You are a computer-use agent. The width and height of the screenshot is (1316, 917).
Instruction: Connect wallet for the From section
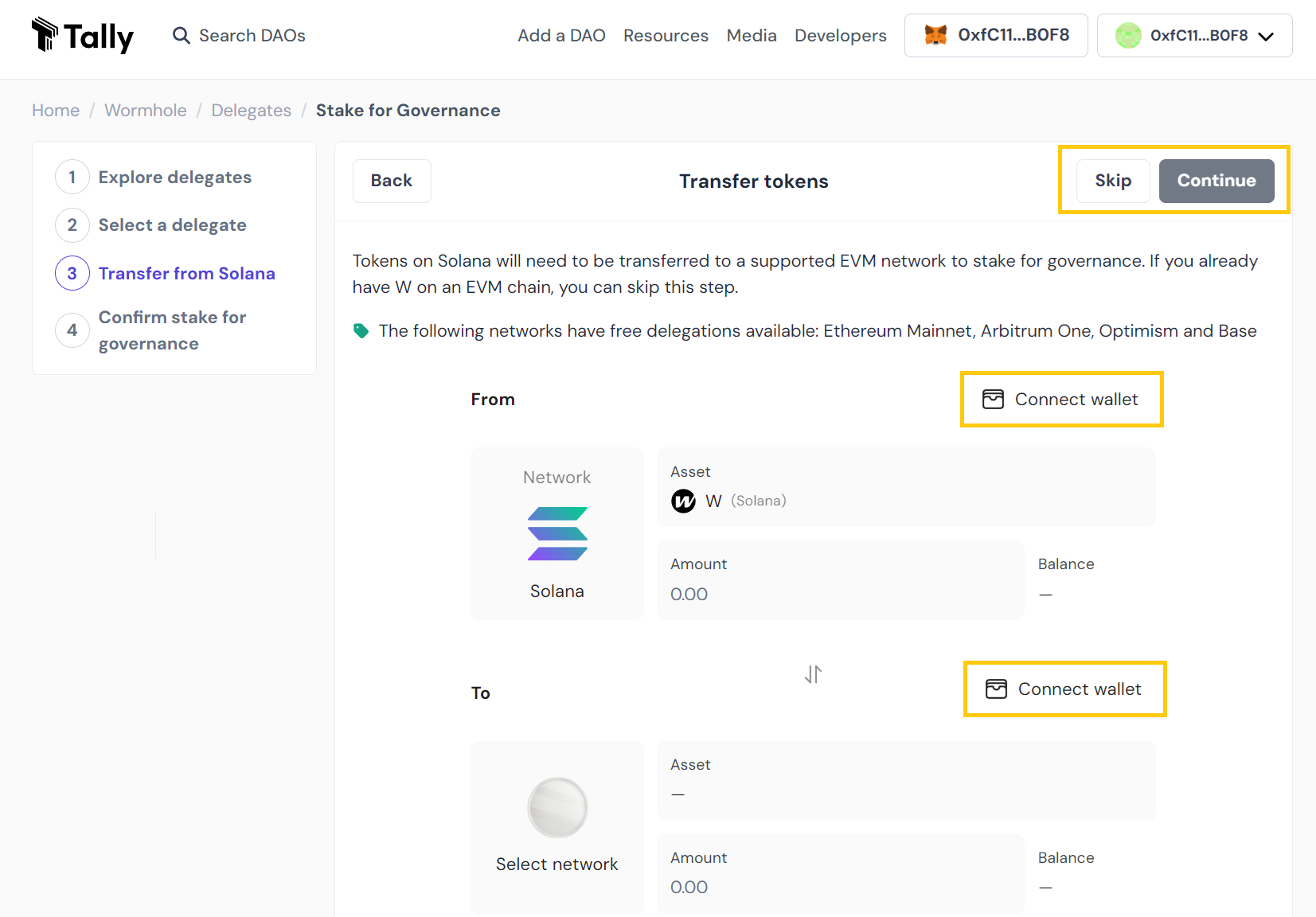point(1061,400)
